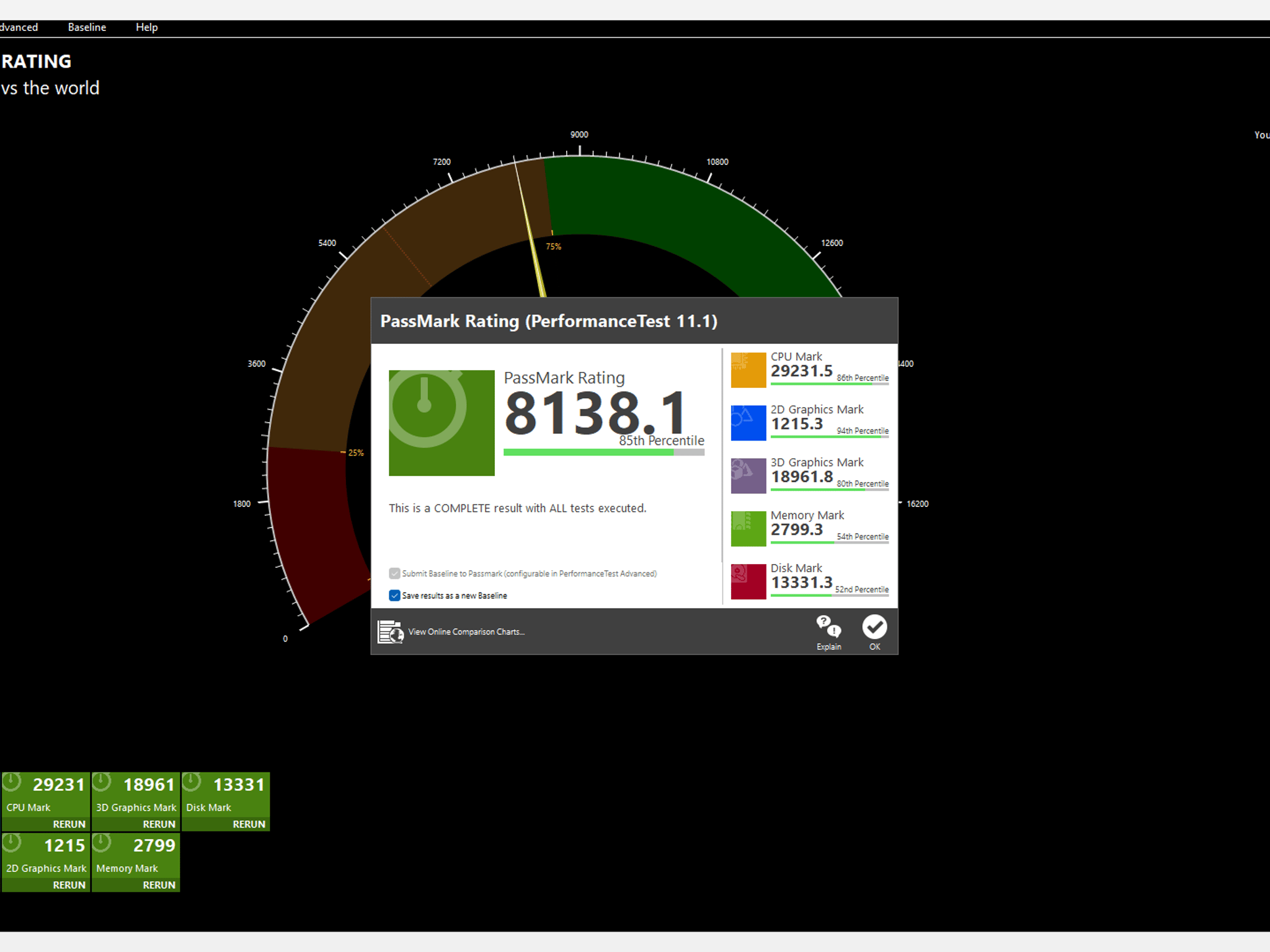Image resolution: width=1270 pixels, height=952 pixels.
Task: Click the green Memory Mark icon
Action: tap(748, 529)
